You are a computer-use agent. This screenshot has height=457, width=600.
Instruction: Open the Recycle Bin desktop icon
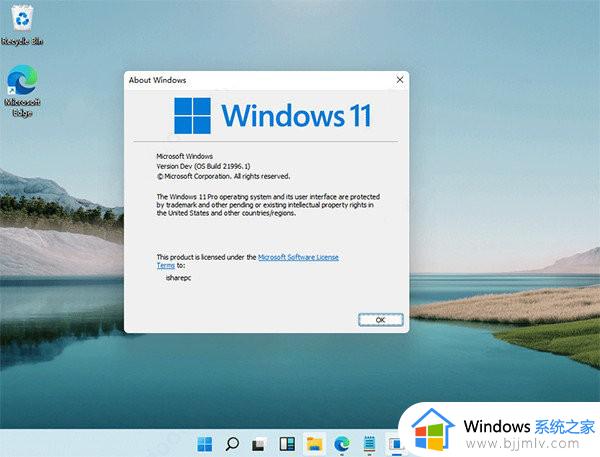22,25
